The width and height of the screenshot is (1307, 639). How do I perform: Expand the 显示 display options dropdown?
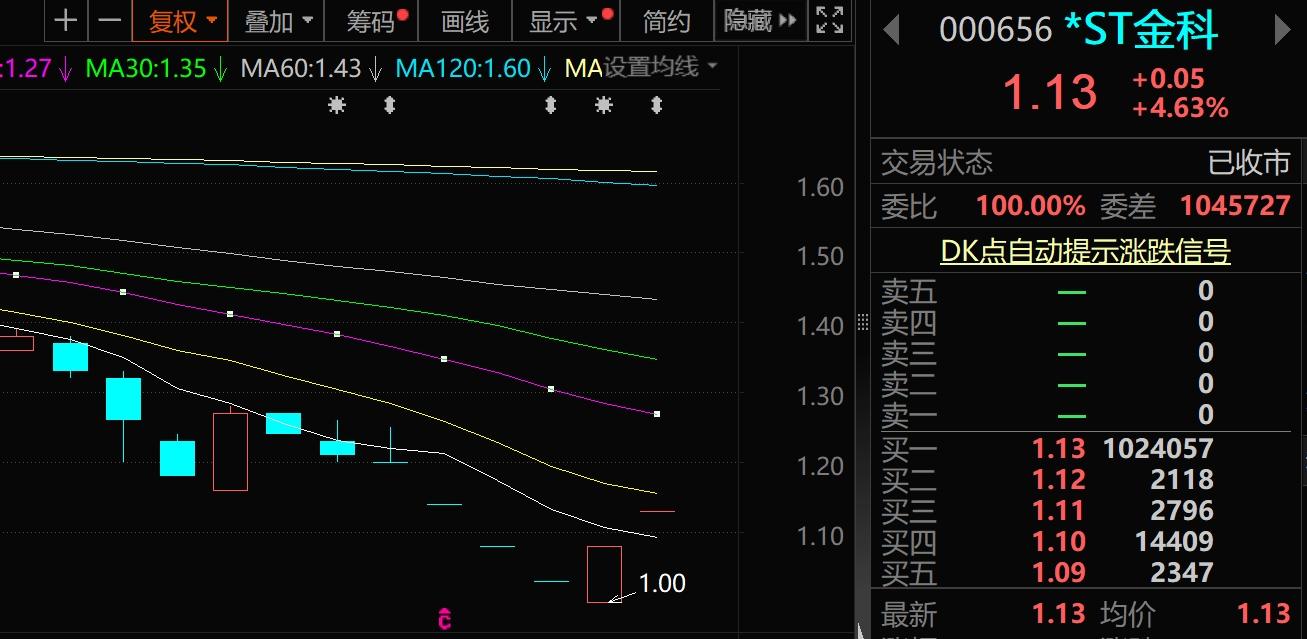[567, 20]
